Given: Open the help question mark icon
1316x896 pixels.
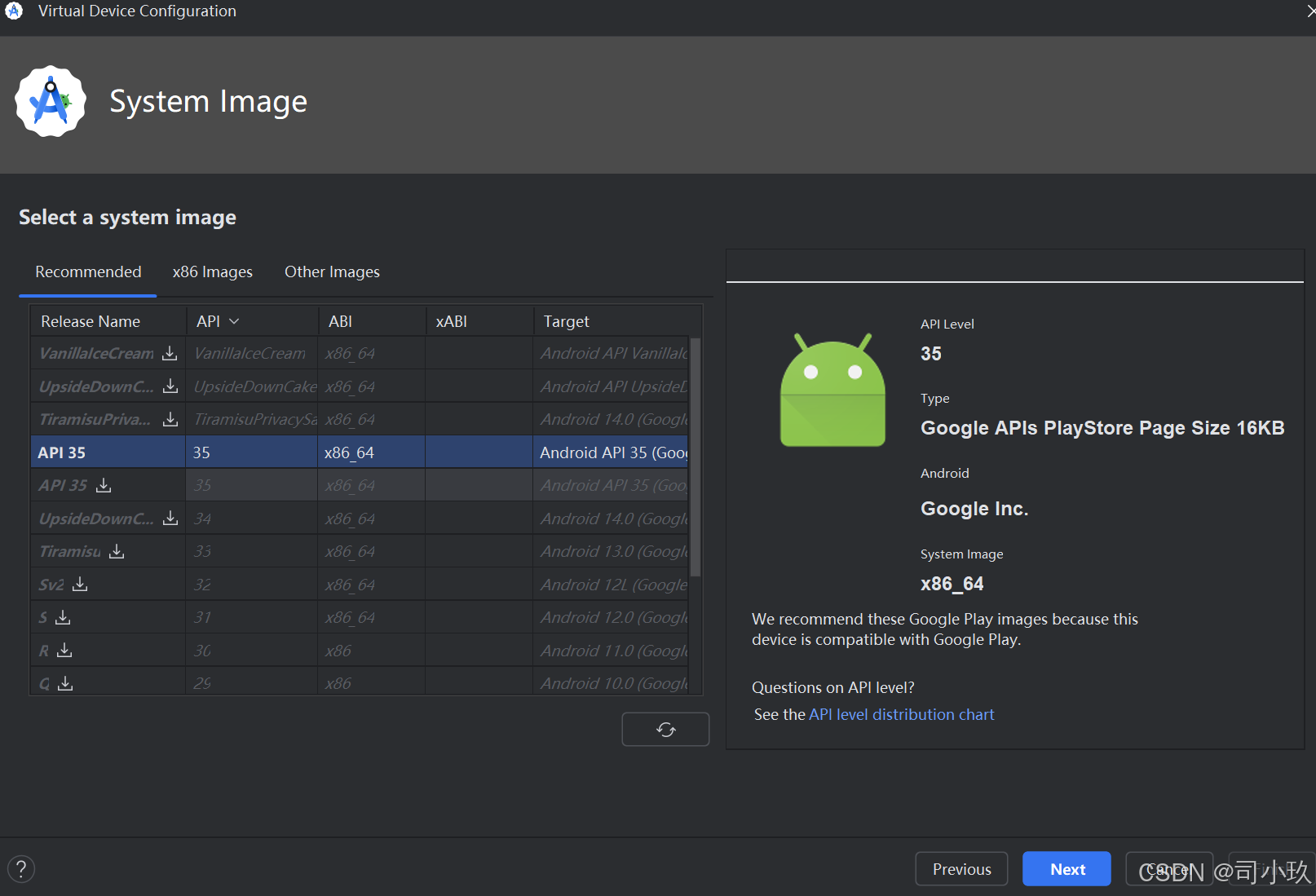Looking at the screenshot, I should point(21,868).
